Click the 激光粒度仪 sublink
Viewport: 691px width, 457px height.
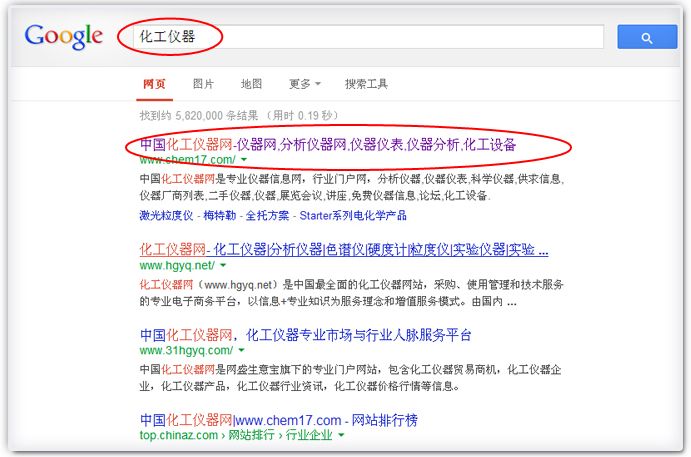166,215
